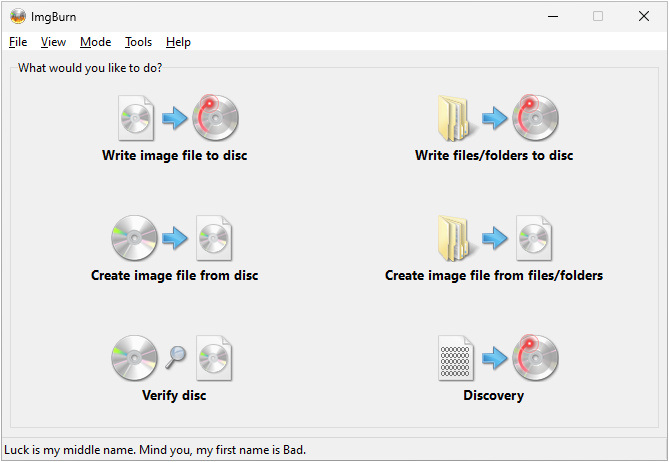Click the Create image file from files/folders icon
Screen dimensions: 669x462
[495, 238]
